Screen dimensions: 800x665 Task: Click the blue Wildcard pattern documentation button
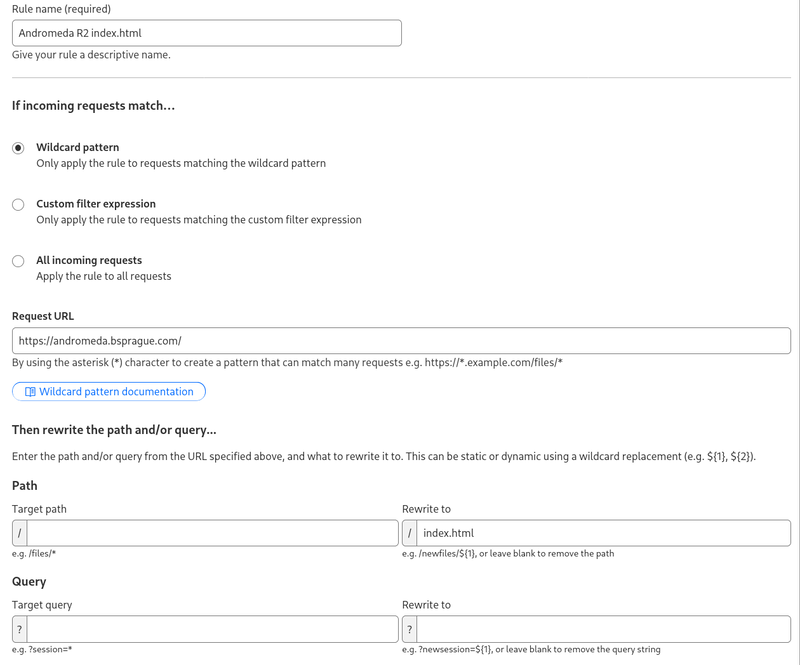(108, 391)
